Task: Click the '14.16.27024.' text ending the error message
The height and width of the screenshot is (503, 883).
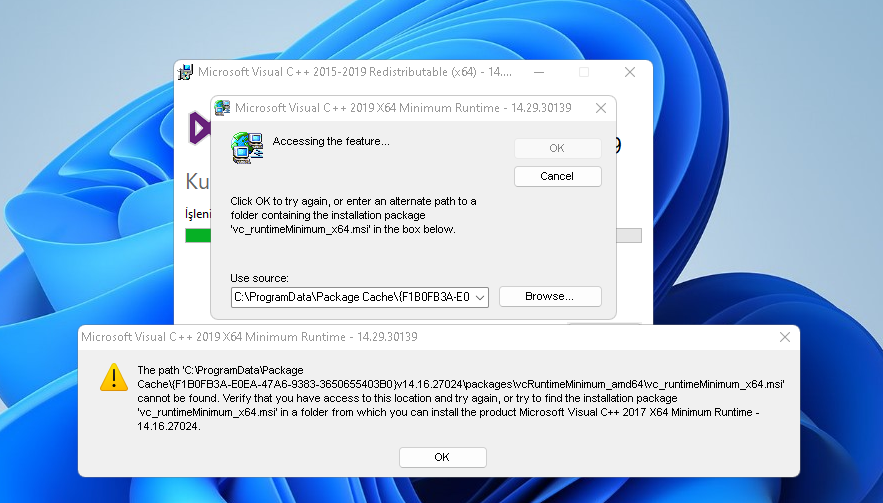Action: 169,426
